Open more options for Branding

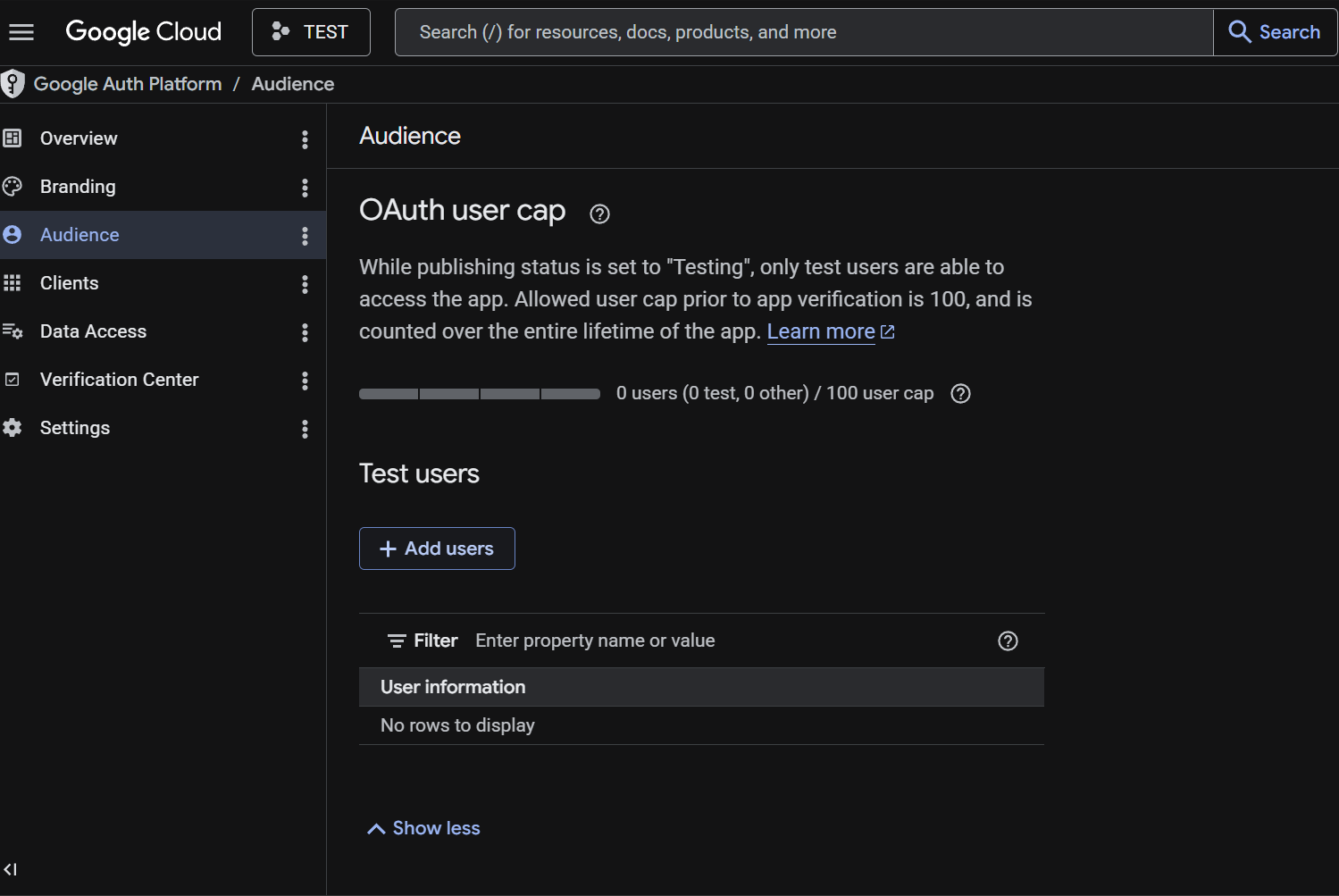305,188
